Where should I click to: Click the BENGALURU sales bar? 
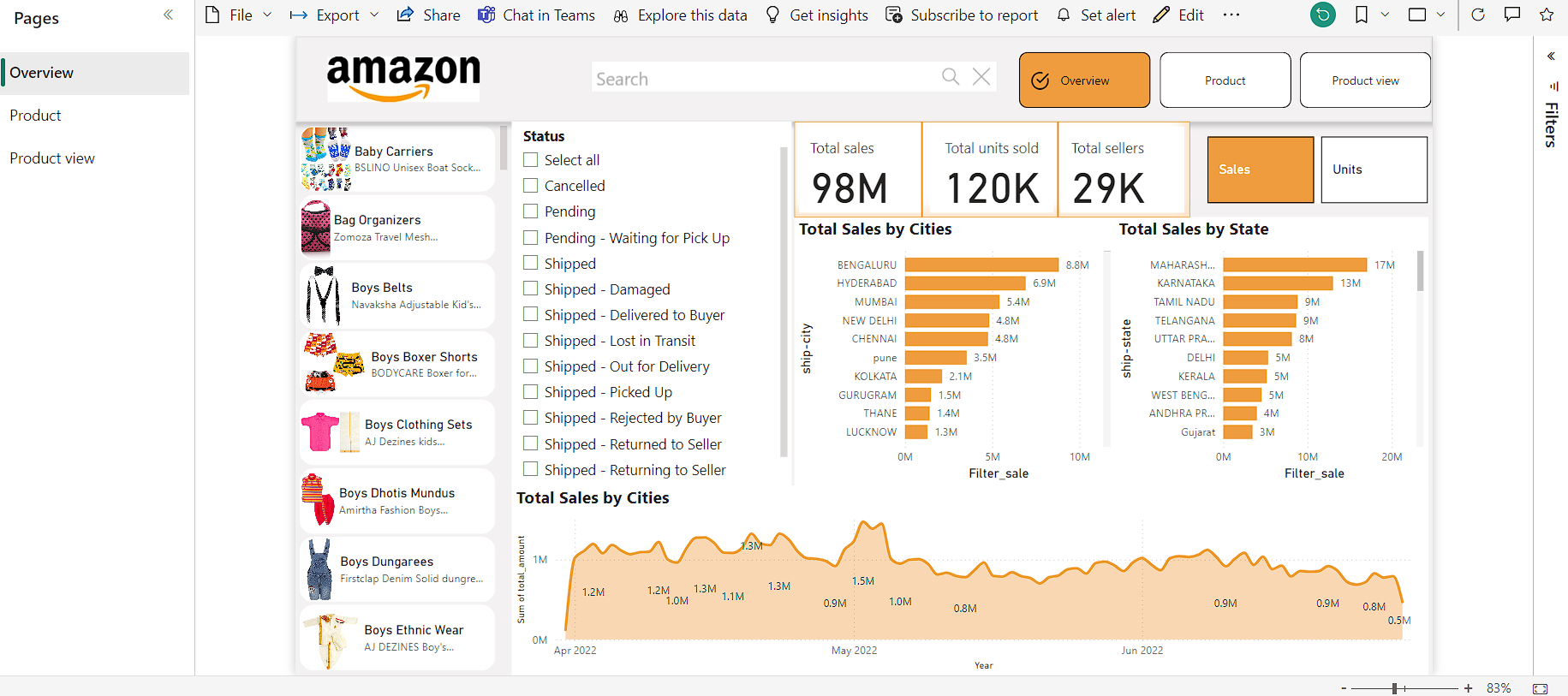[981, 265]
